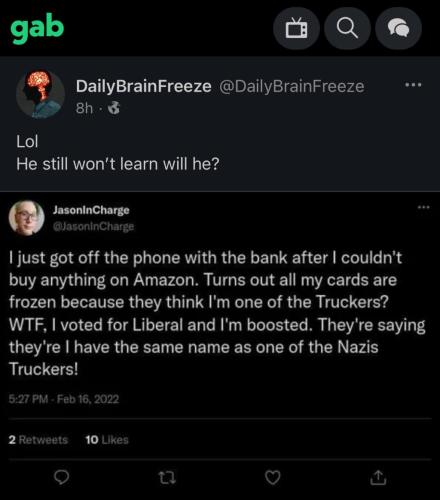Open search with the magnifier icon

click(347, 29)
